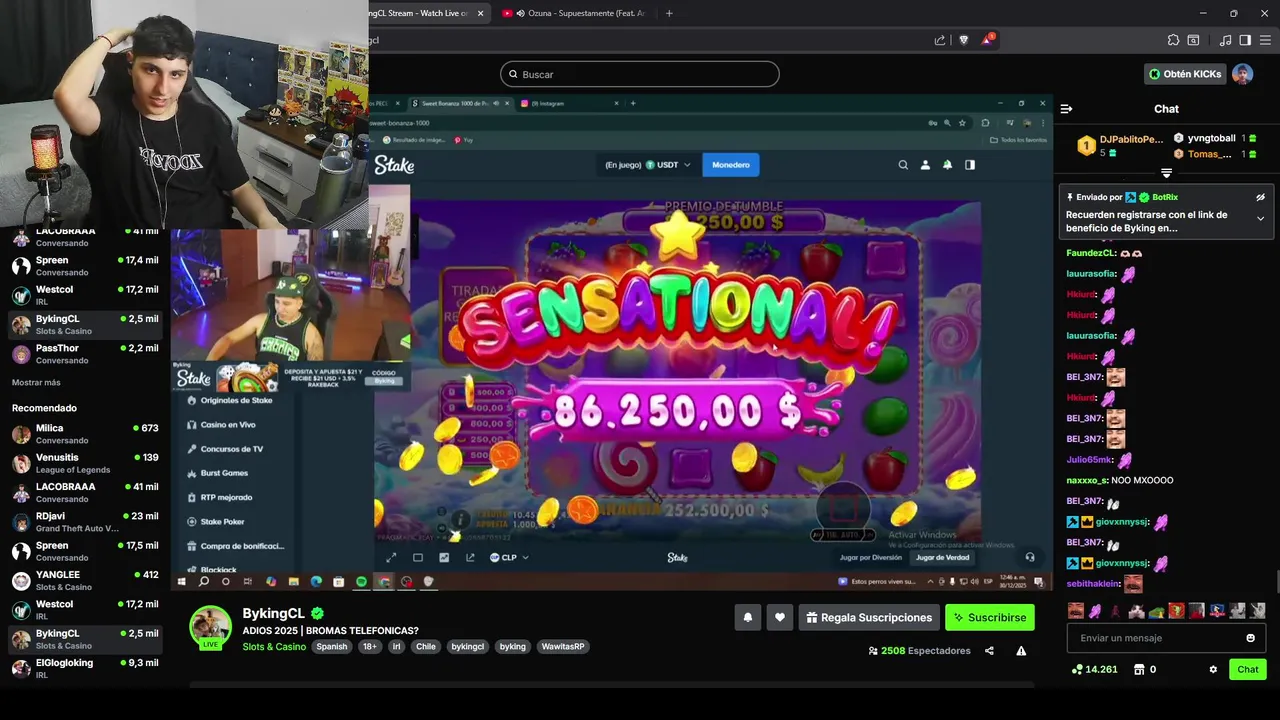
Task: Expand the chat leaderboard arrow
Action: tap(1166, 173)
